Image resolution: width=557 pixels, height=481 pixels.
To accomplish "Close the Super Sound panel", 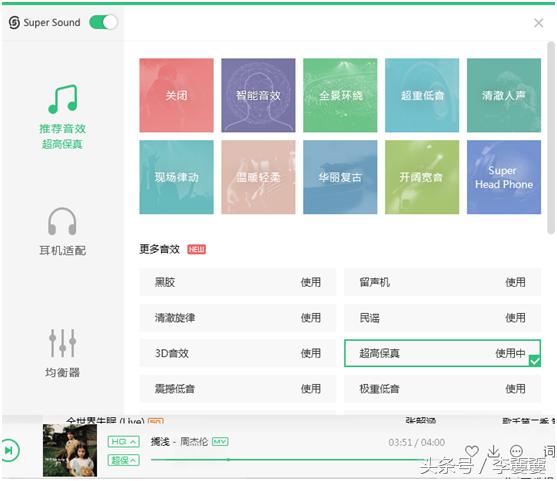I will [x=539, y=23].
